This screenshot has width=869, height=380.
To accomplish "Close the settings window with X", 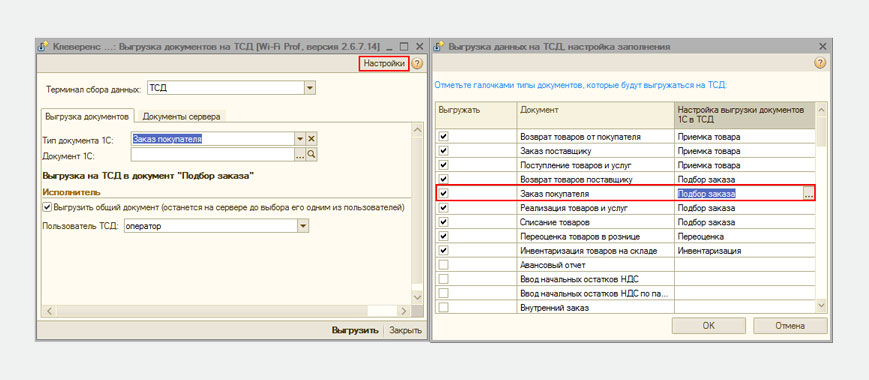I will pyautogui.click(x=822, y=47).
